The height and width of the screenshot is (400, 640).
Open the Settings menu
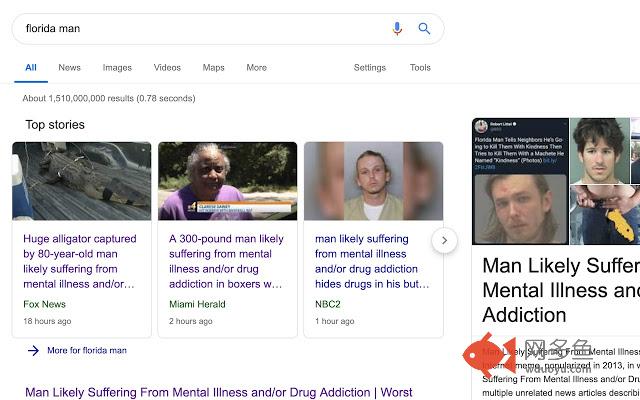[369, 68]
